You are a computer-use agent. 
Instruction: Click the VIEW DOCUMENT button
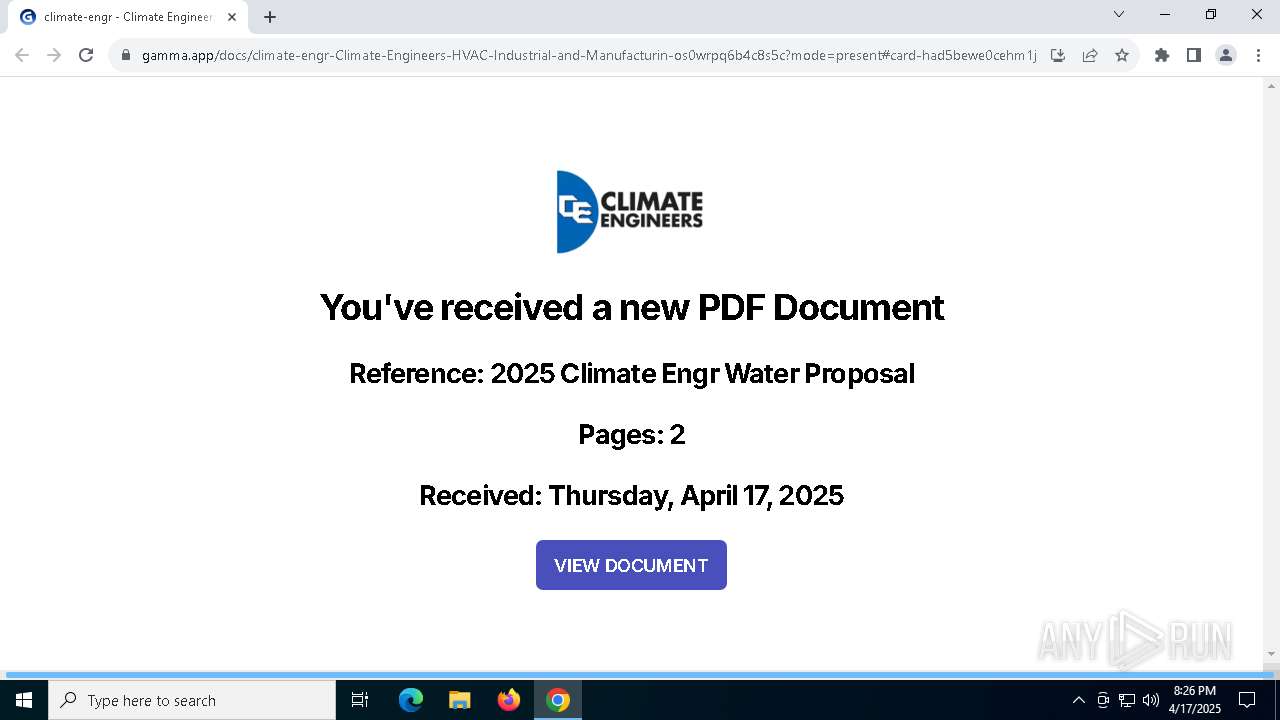(631, 565)
